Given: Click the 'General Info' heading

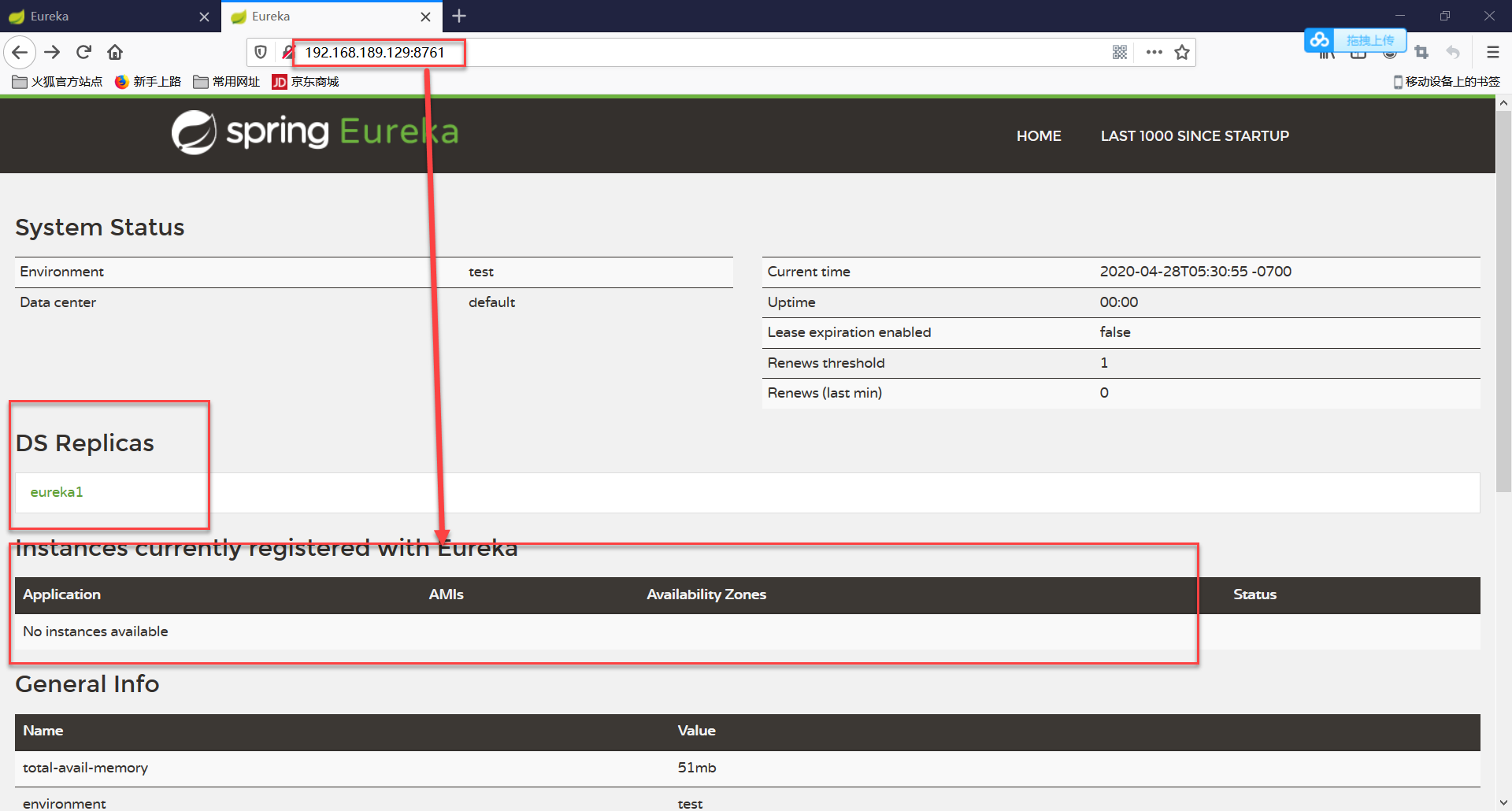Looking at the screenshot, I should coord(87,684).
